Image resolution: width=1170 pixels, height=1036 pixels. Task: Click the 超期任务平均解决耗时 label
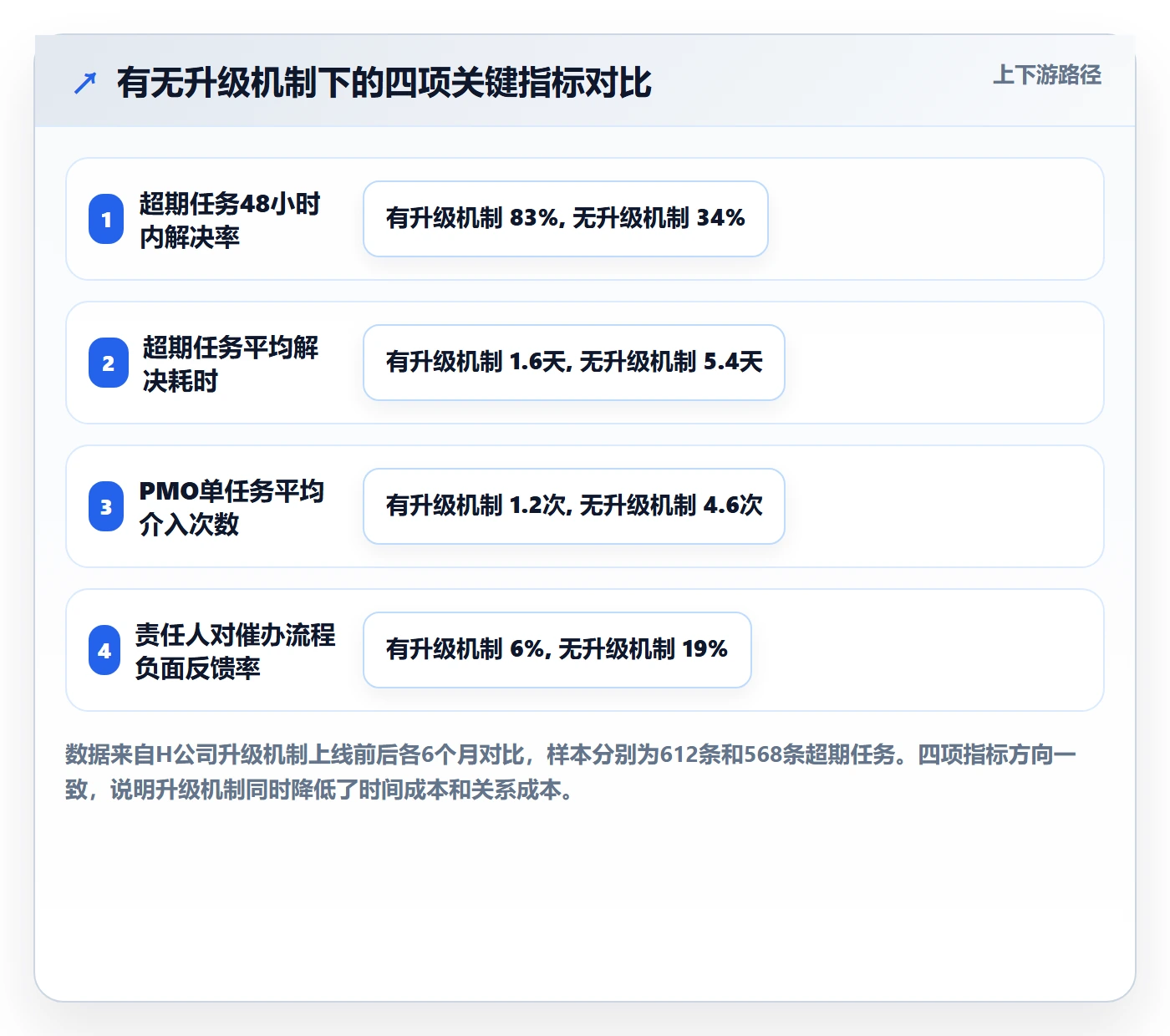231,363
